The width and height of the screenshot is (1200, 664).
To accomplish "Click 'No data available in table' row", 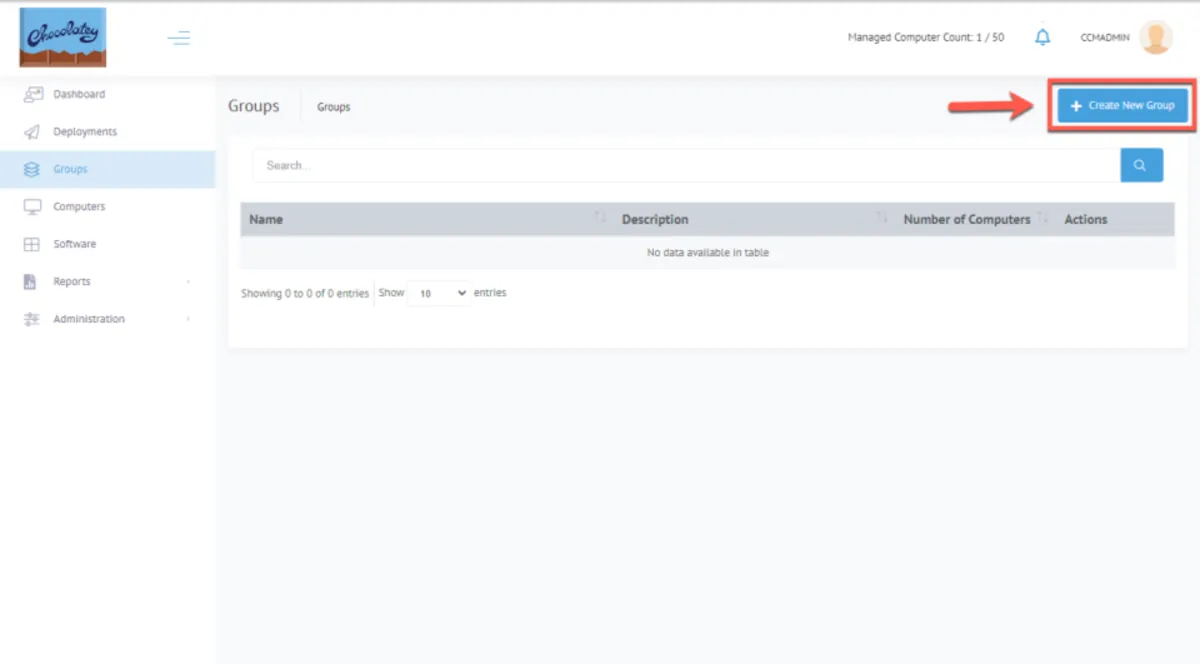I will (708, 253).
